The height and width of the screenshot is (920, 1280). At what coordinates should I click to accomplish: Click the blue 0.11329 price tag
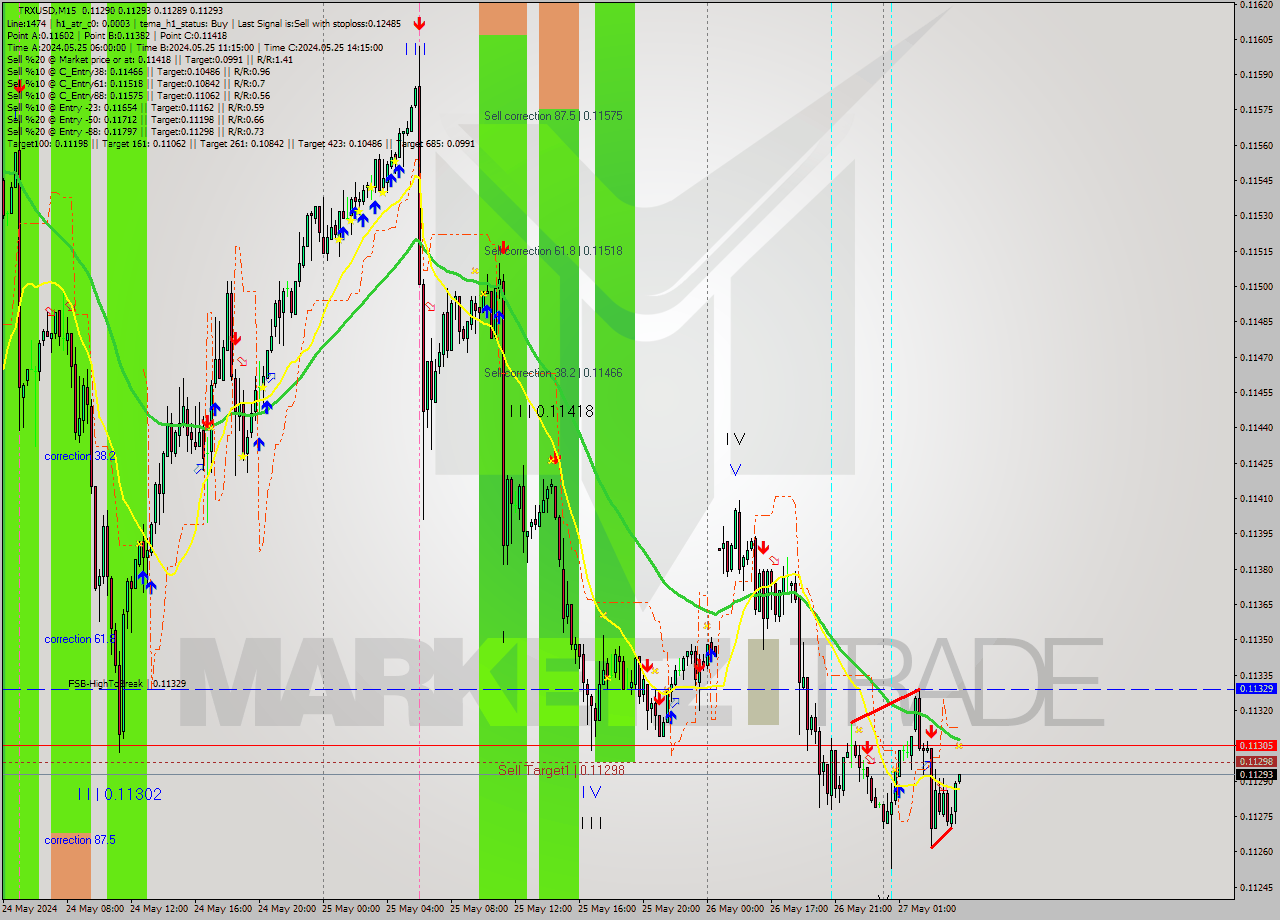point(1256,689)
